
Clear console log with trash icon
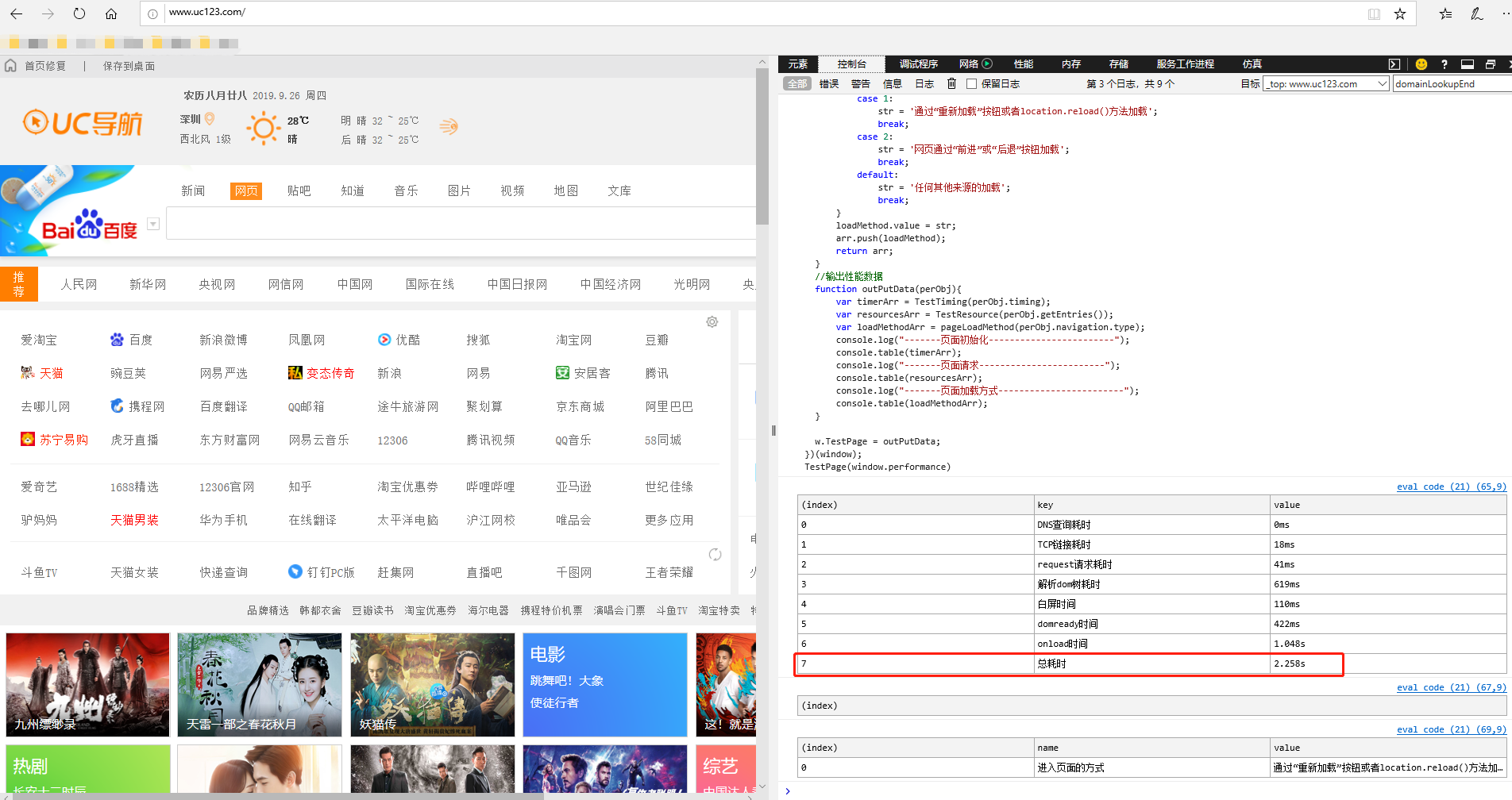[951, 83]
